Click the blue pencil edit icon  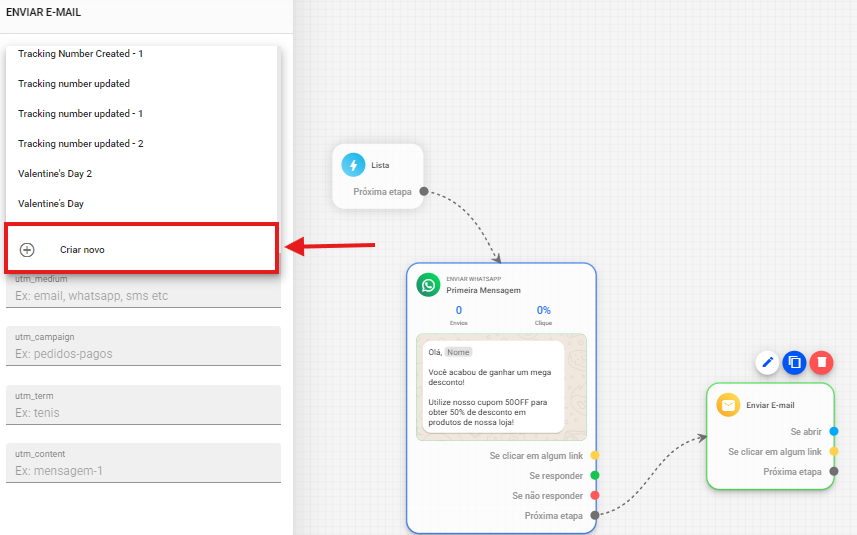(768, 362)
